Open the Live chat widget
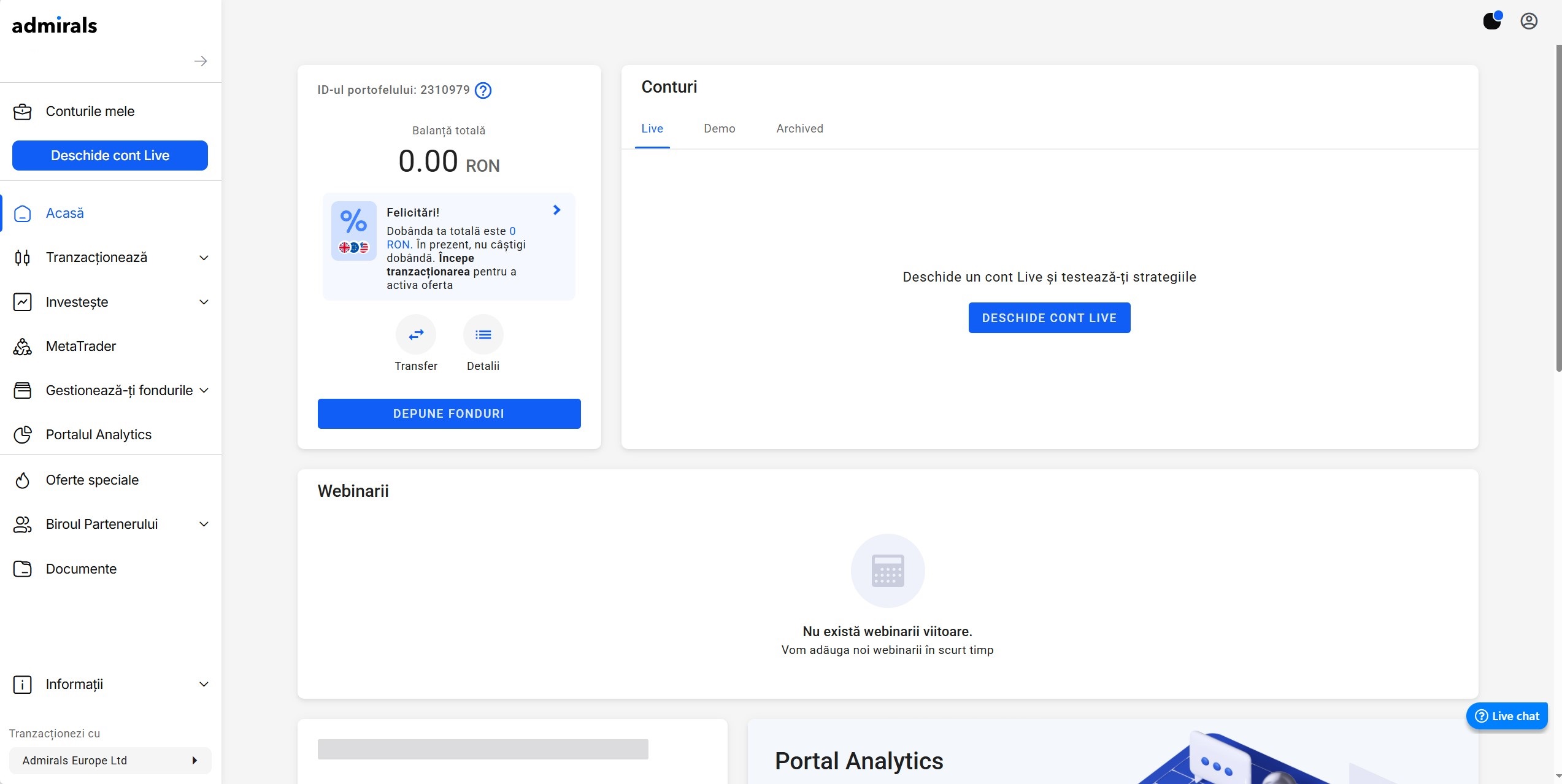Image resolution: width=1562 pixels, height=784 pixels. 1507,716
